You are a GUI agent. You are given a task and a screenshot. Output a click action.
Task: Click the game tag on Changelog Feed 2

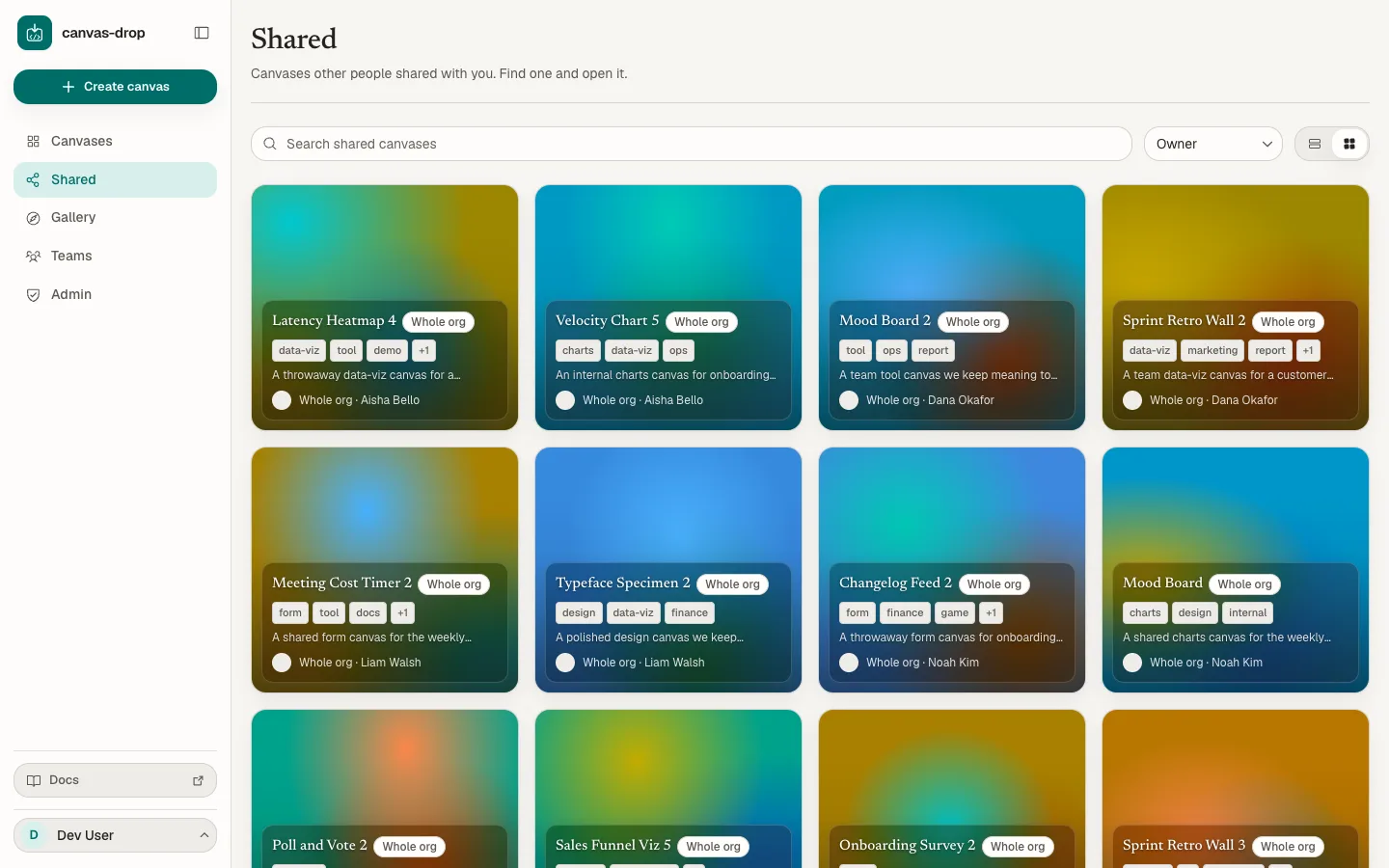[x=955, y=613]
